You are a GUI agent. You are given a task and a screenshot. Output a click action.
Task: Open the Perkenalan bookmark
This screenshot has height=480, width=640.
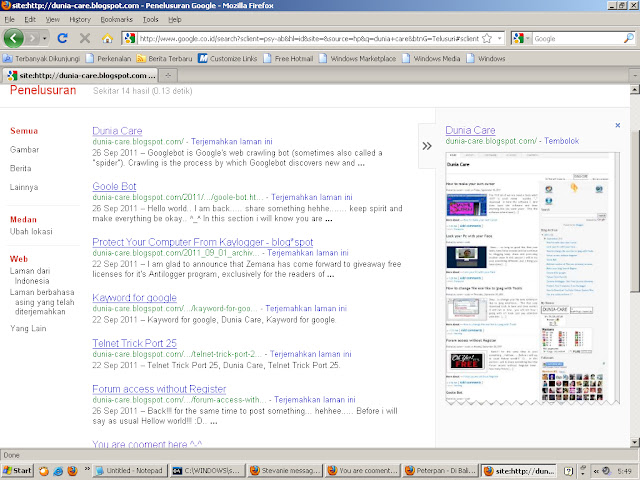tap(109, 58)
